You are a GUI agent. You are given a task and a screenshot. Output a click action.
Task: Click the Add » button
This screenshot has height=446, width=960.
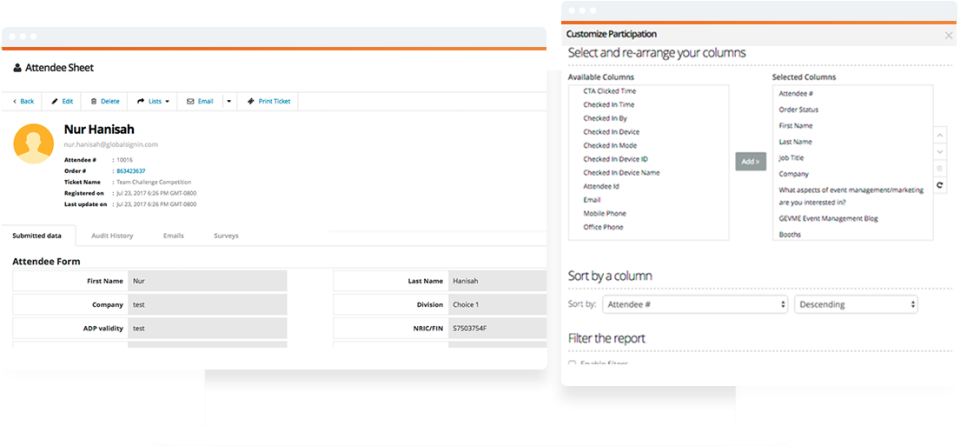point(751,161)
